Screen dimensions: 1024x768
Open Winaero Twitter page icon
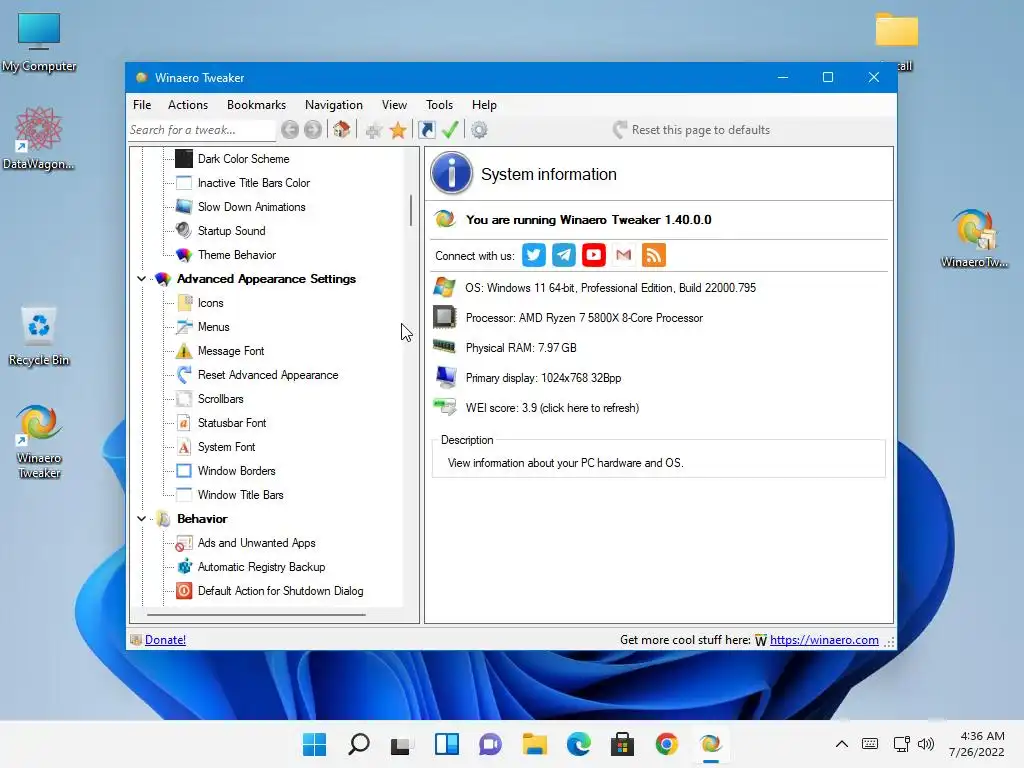coord(534,255)
